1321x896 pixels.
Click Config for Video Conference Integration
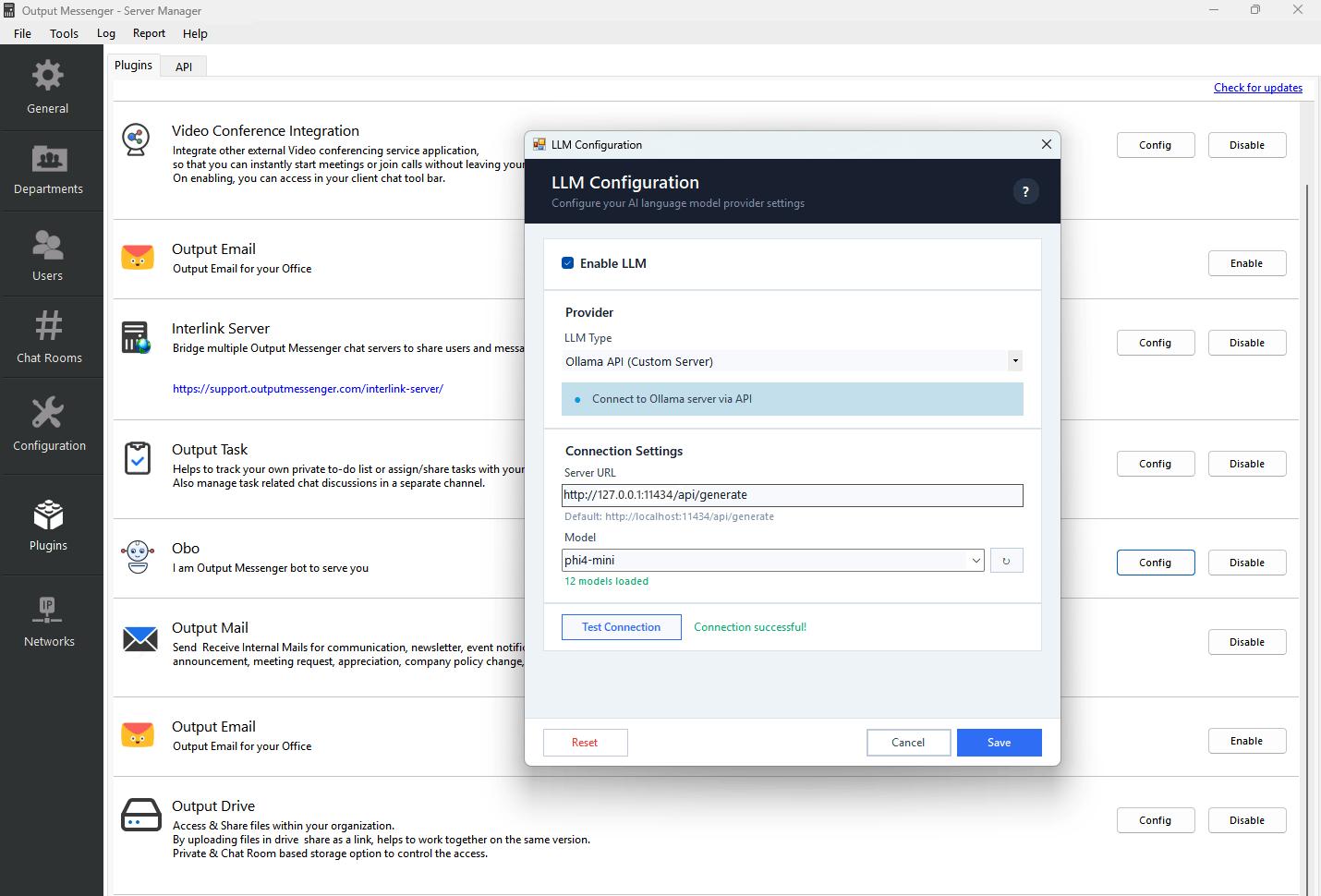pos(1155,145)
